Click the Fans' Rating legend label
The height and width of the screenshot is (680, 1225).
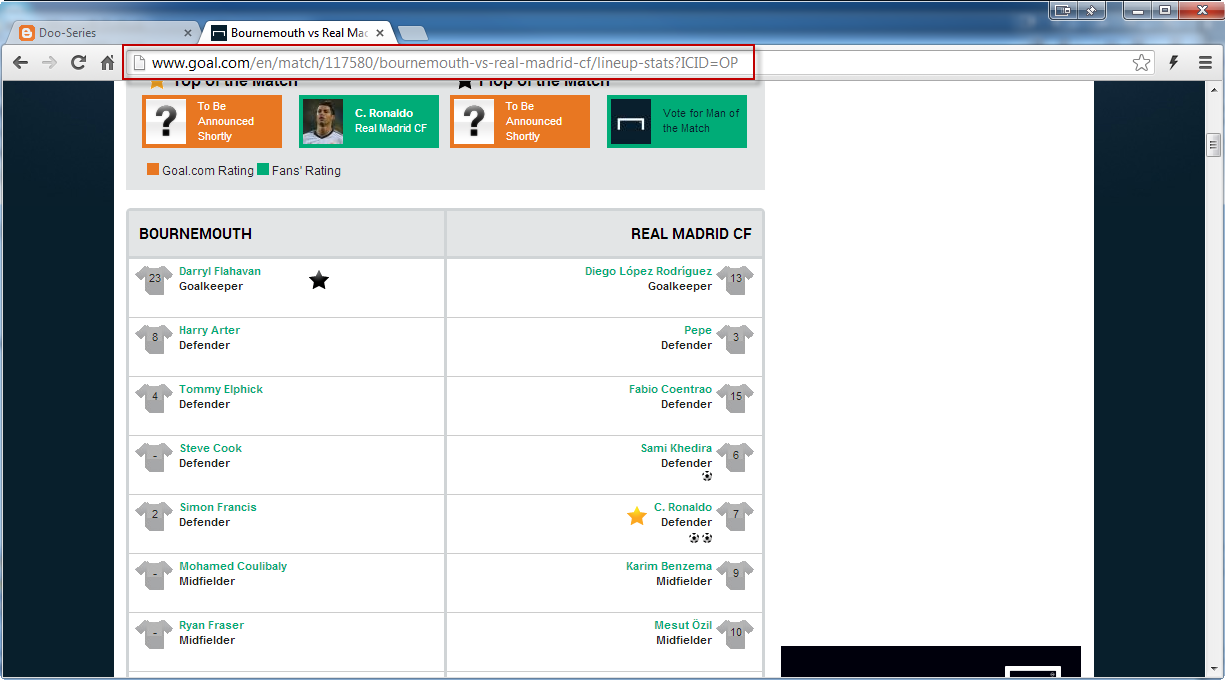point(306,171)
